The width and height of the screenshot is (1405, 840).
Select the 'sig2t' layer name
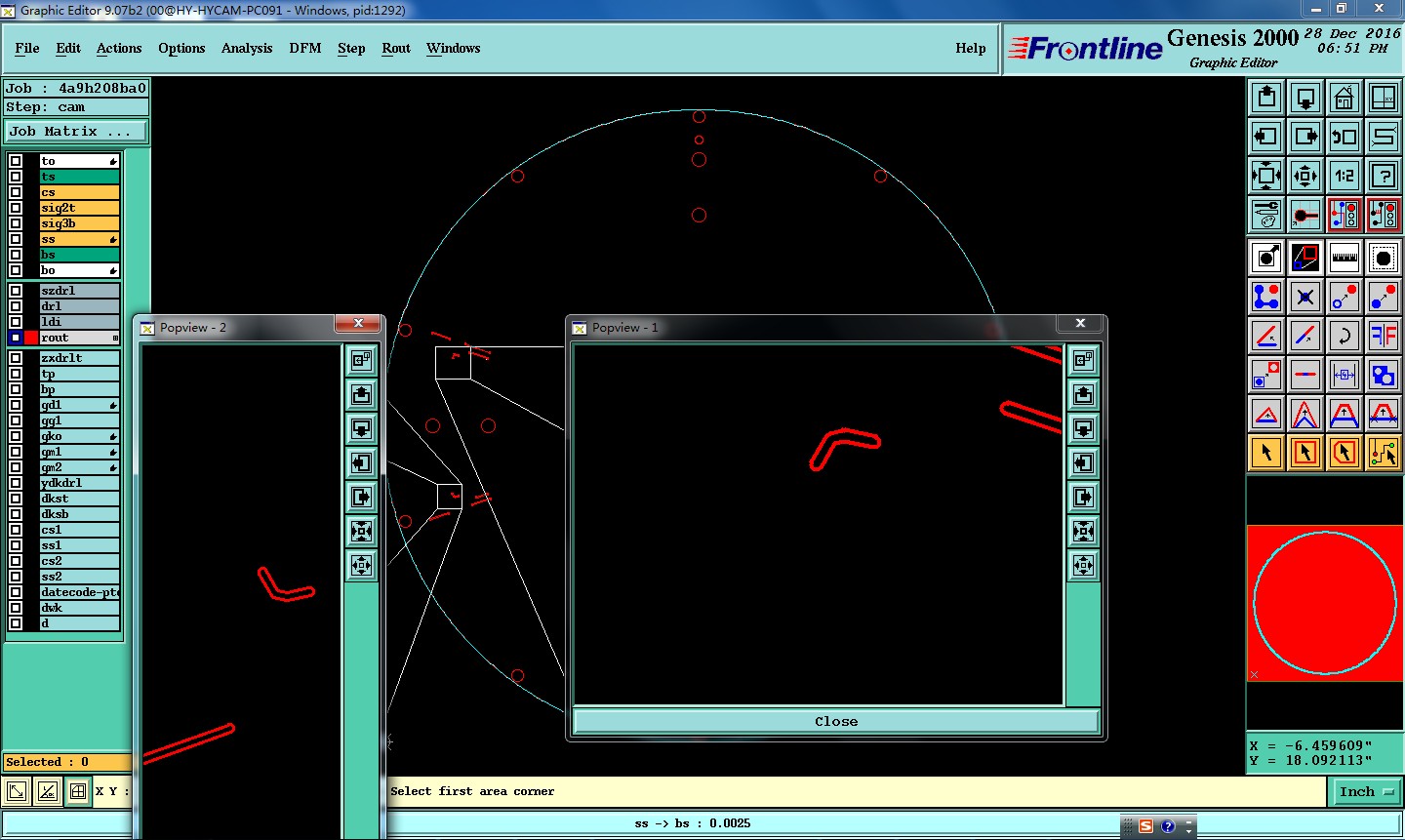tap(79, 208)
